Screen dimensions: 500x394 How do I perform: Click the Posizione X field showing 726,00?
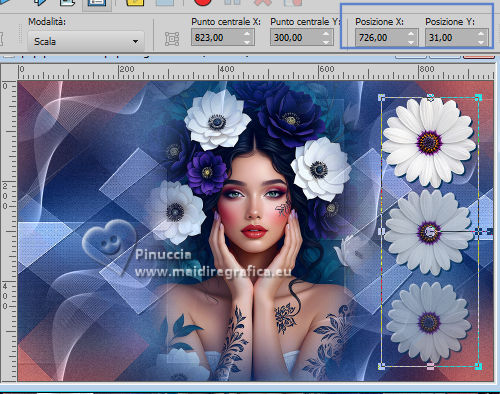[x=381, y=37]
